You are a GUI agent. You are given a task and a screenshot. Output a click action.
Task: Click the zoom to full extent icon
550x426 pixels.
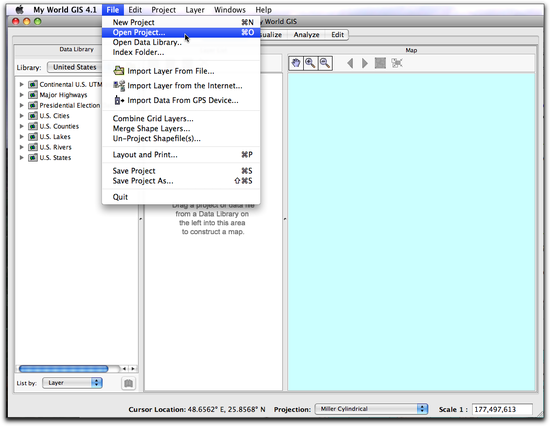(x=380, y=63)
